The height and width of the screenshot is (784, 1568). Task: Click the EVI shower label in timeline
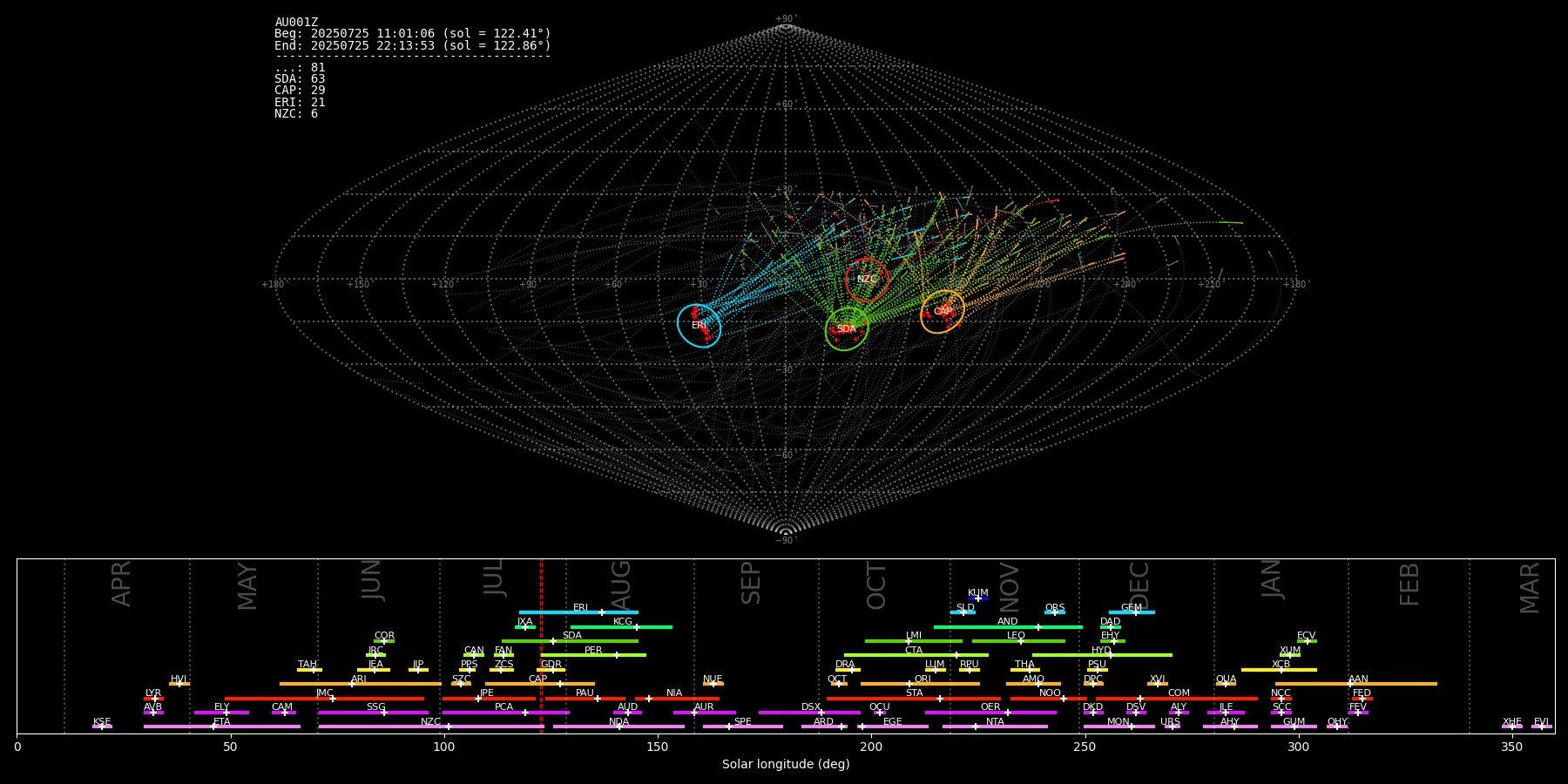(x=1541, y=722)
